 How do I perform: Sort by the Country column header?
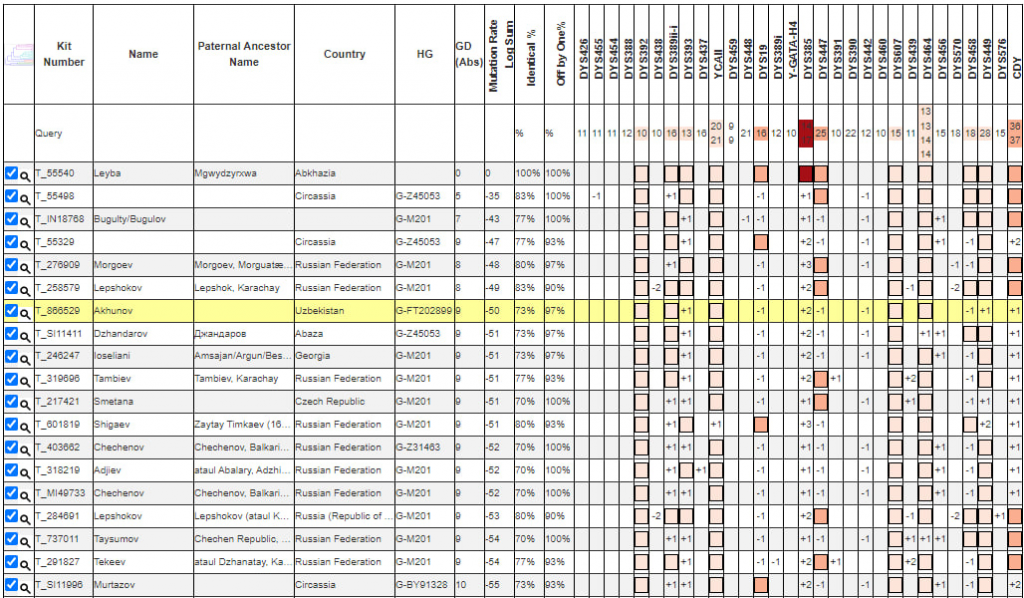[x=344, y=55]
